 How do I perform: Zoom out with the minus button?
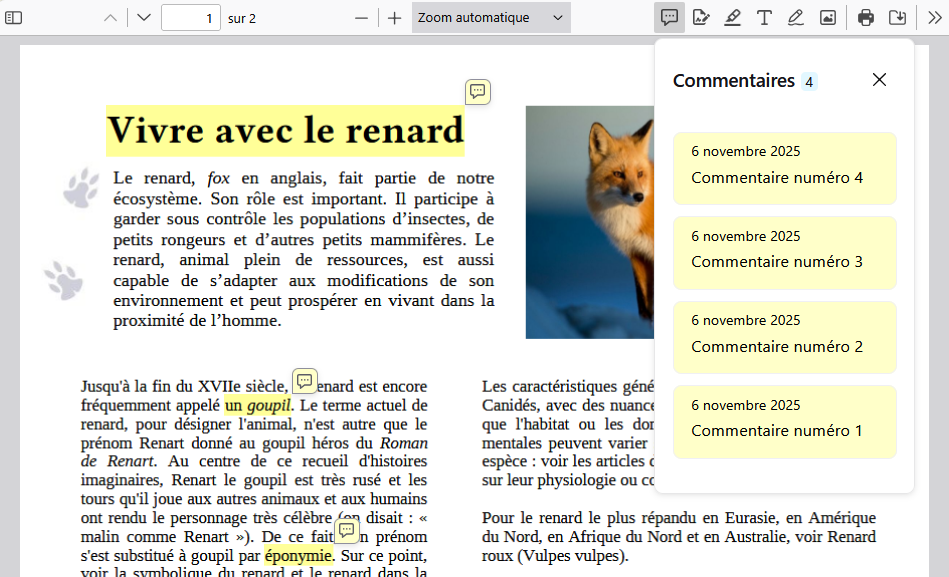pyautogui.click(x=362, y=18)
